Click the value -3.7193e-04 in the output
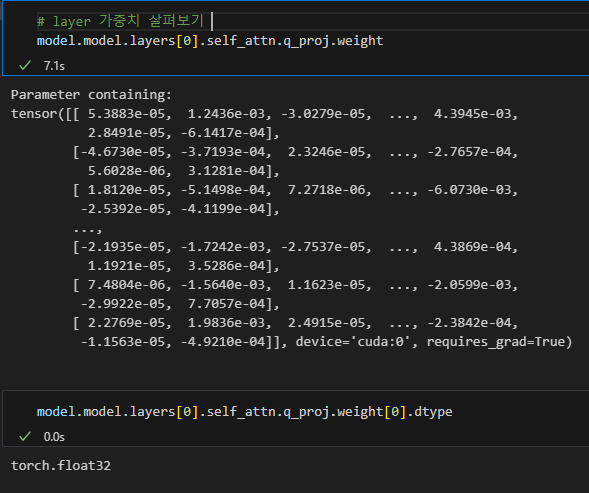 coord(223,152)
